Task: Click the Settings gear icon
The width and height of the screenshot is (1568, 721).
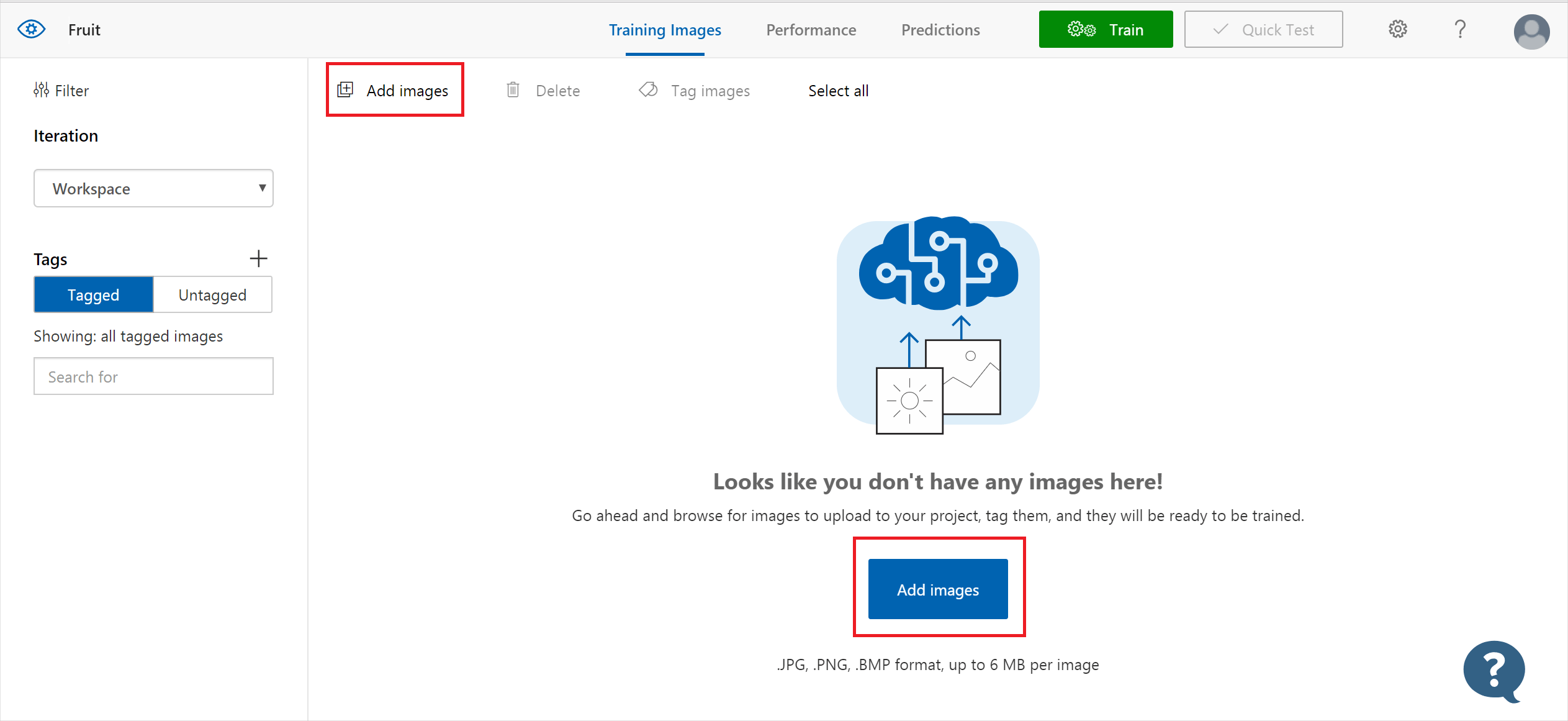Action: pyautogui.click(x=1398, y=29)
